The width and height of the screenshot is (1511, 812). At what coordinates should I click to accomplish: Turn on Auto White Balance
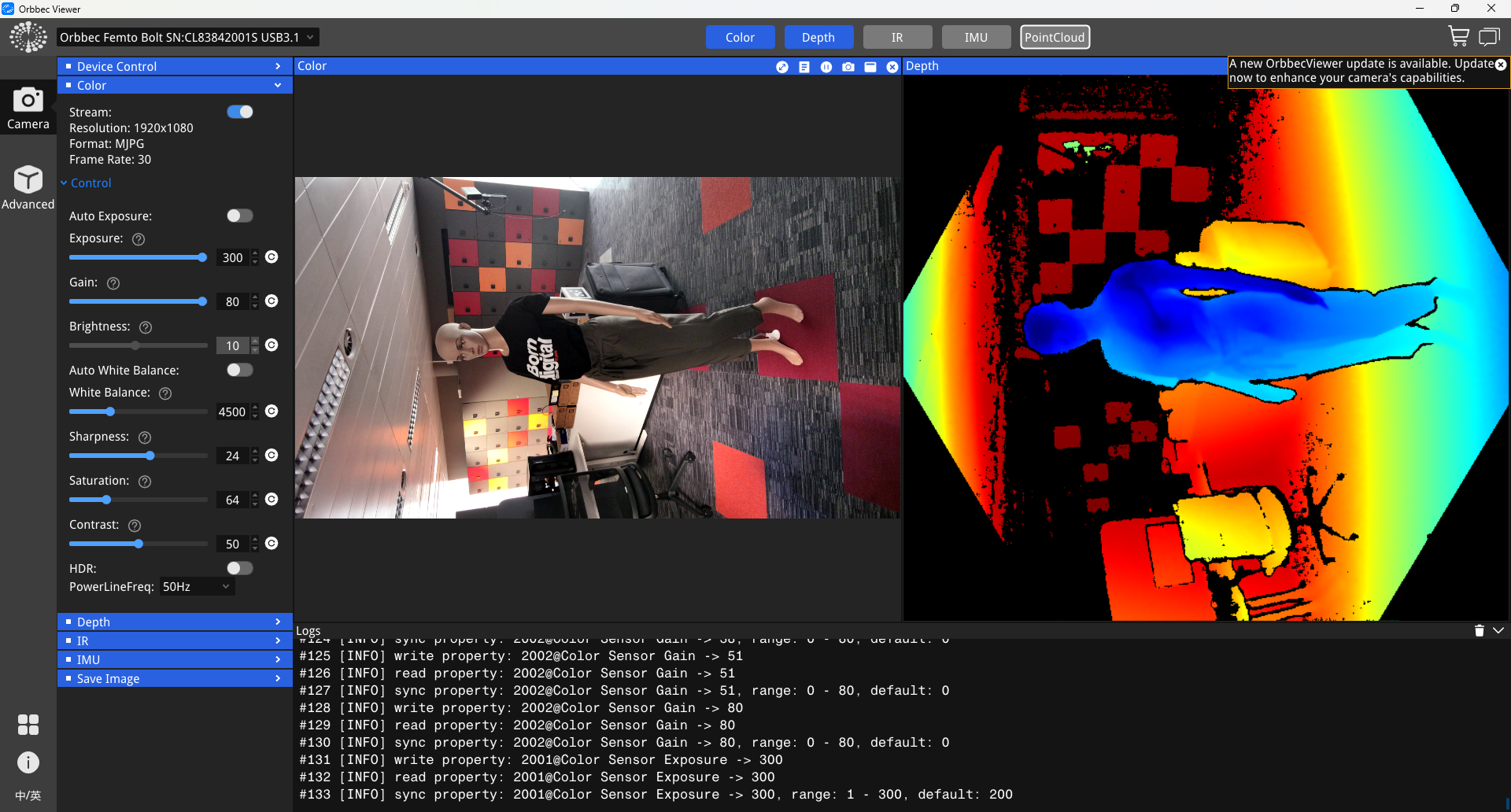coord(238,370)
